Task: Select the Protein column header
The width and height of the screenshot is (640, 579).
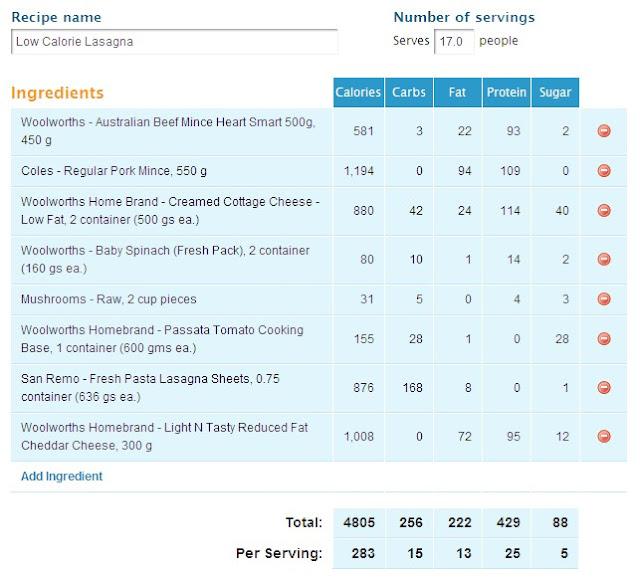Action: pyautogui.click(x=507, y=92)
